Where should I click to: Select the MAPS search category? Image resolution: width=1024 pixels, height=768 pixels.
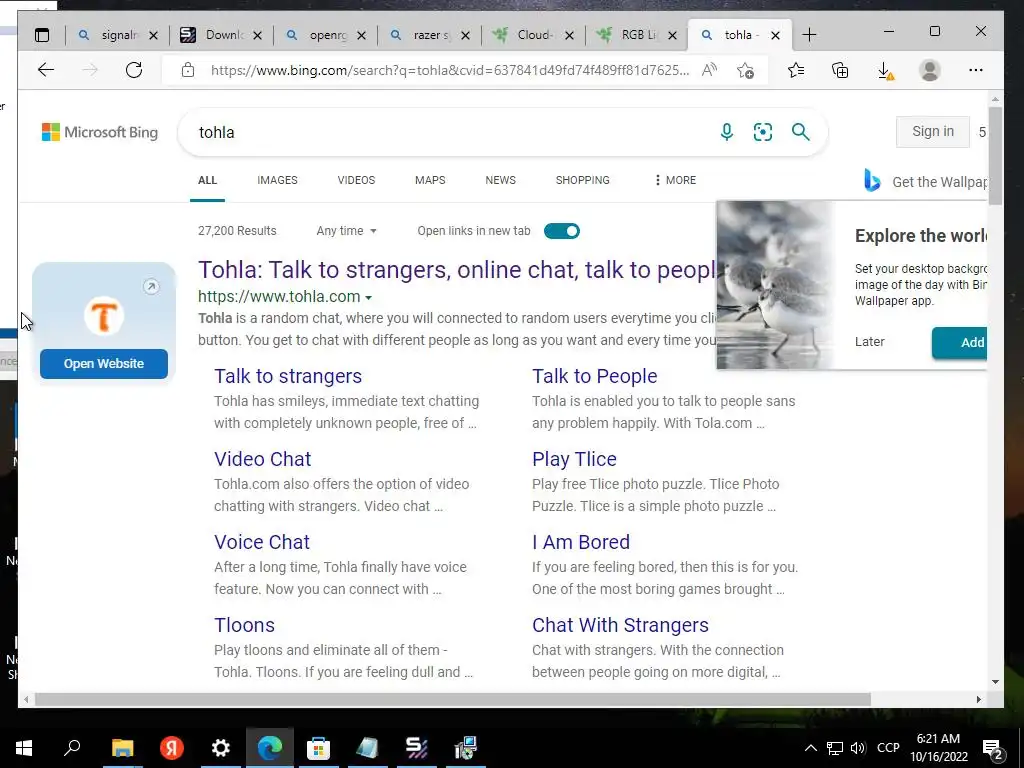click(430, 180)
